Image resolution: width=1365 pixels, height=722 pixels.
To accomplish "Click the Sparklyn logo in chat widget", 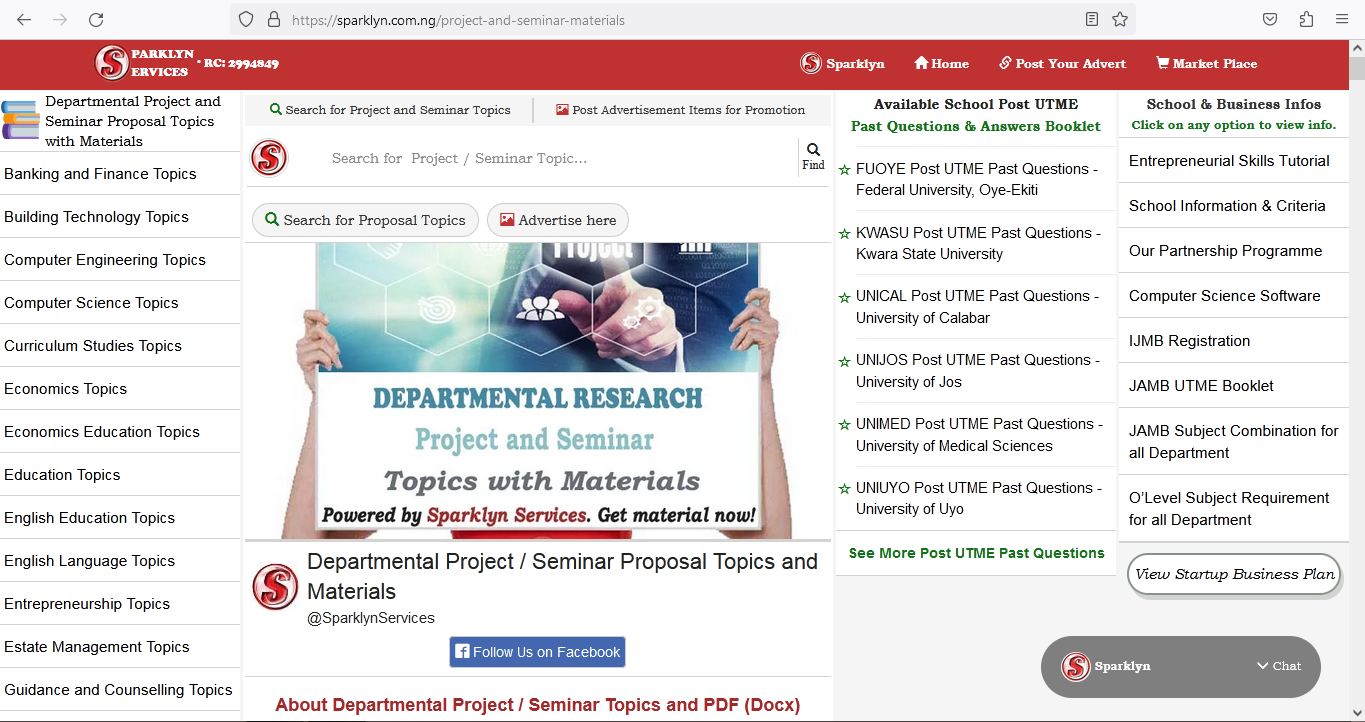I will click(x=1075, y=667).
